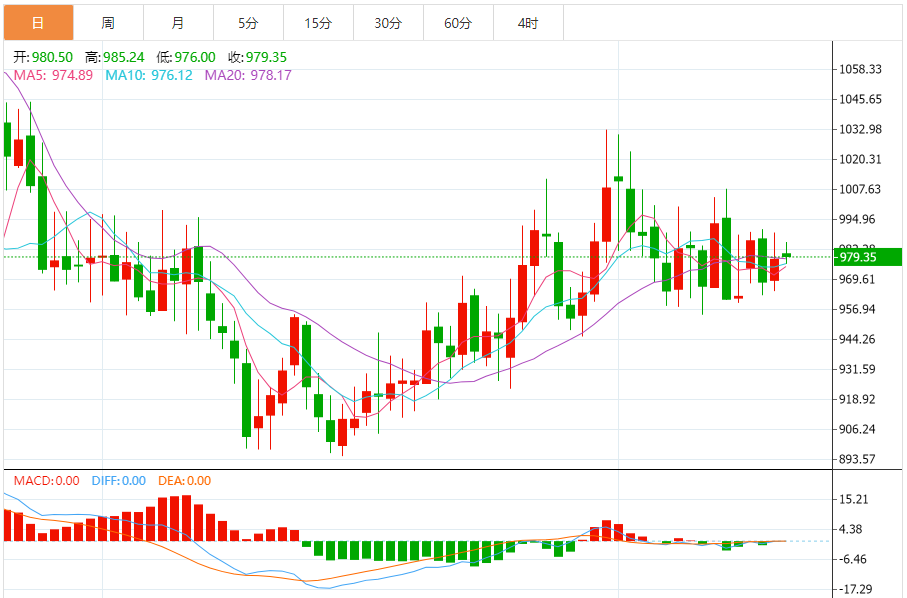Click the 931.59 price axis label
The image size is (907, 598).
(857, 369)
